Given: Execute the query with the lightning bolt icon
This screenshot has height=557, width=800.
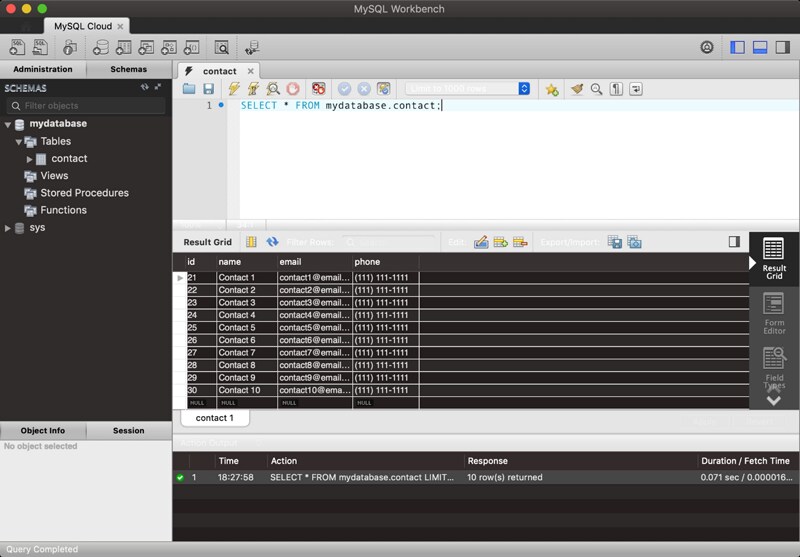Looking at the screenshot, I should (x=233, y=89).
